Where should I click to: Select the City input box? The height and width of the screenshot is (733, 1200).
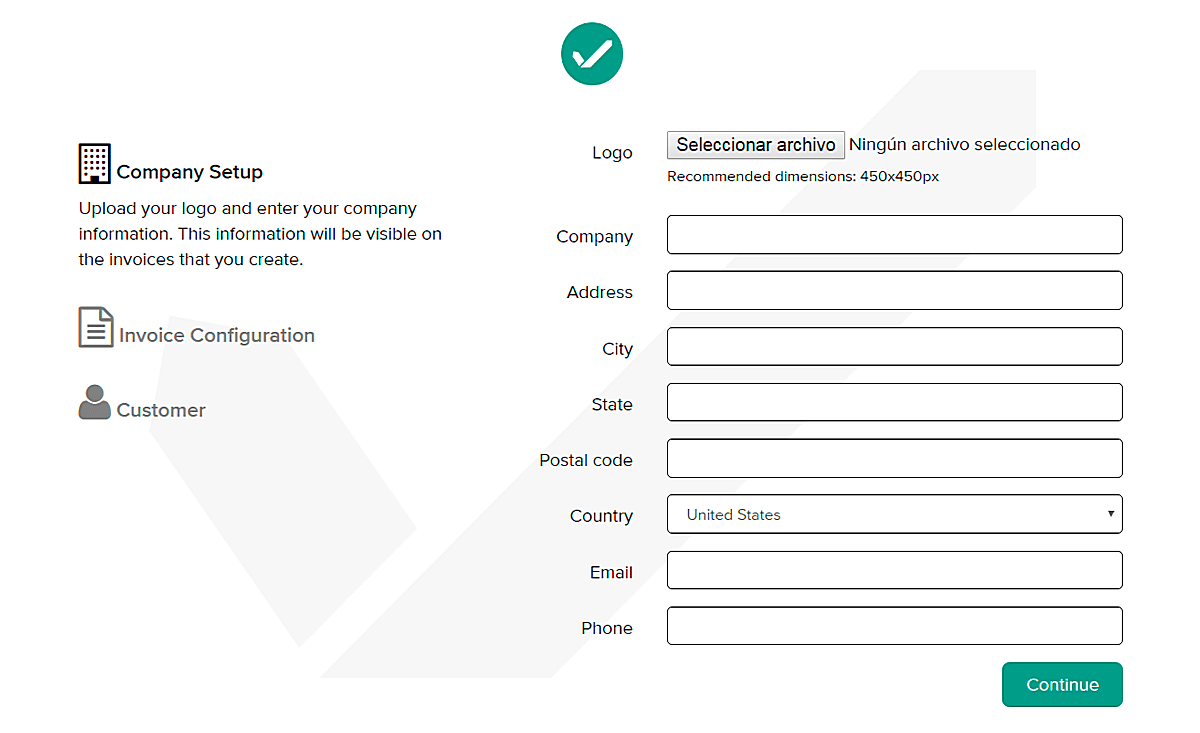tap(894, 347)
